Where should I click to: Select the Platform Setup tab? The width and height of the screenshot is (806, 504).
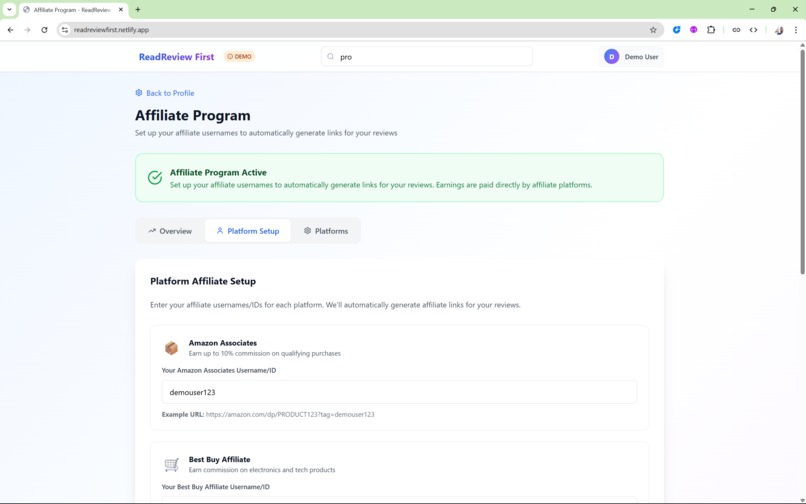pyautogui.click(x=248, y=231)
